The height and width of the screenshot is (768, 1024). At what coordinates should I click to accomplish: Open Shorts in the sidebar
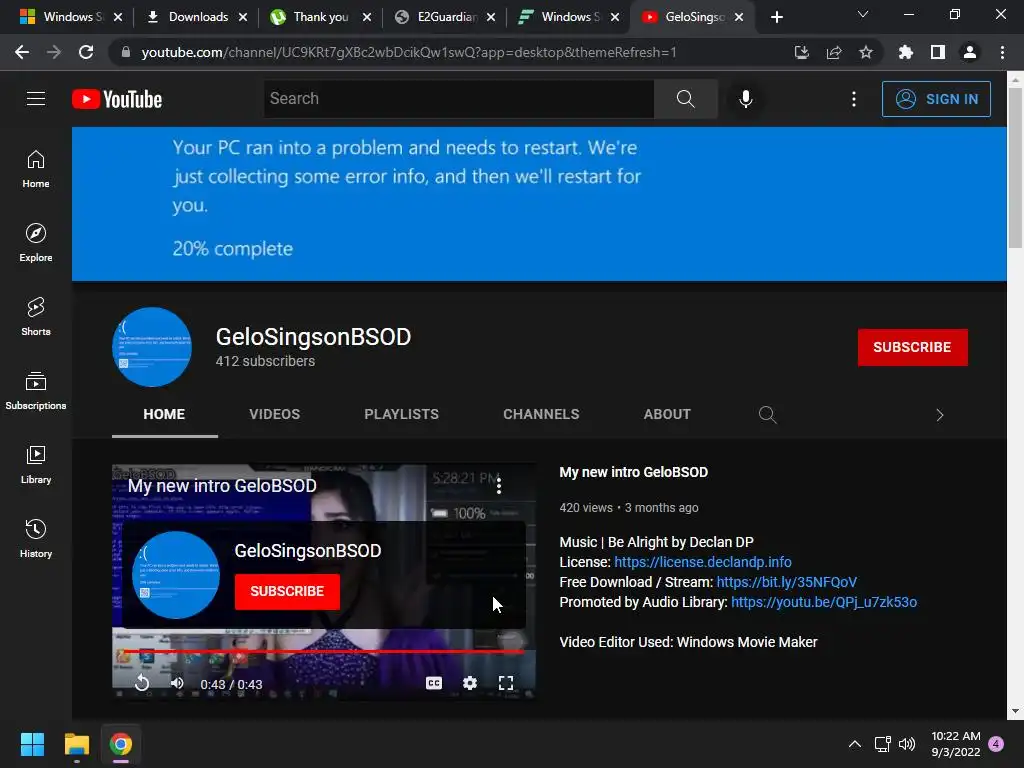(36, 316)
